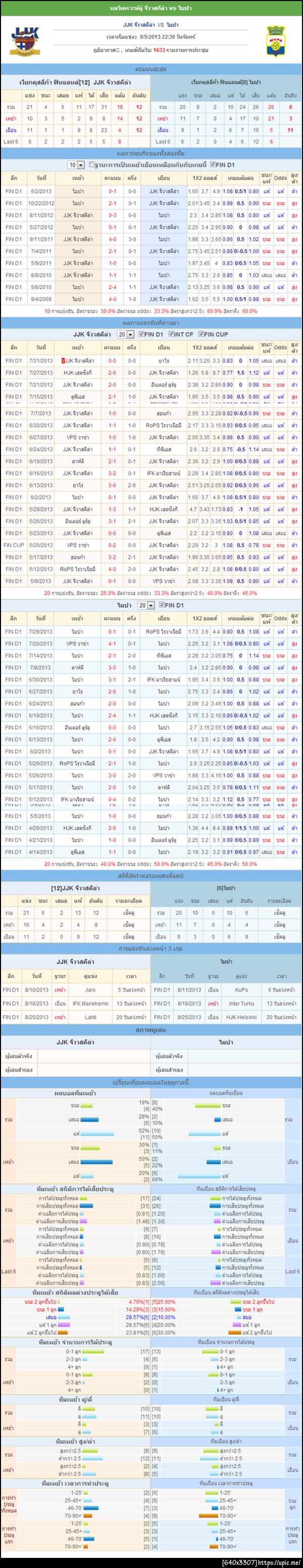This screenshot has height=1568, width=303.
Task: Click 4-0 score in JJK 5/12/2013 row
Action: 113,569
